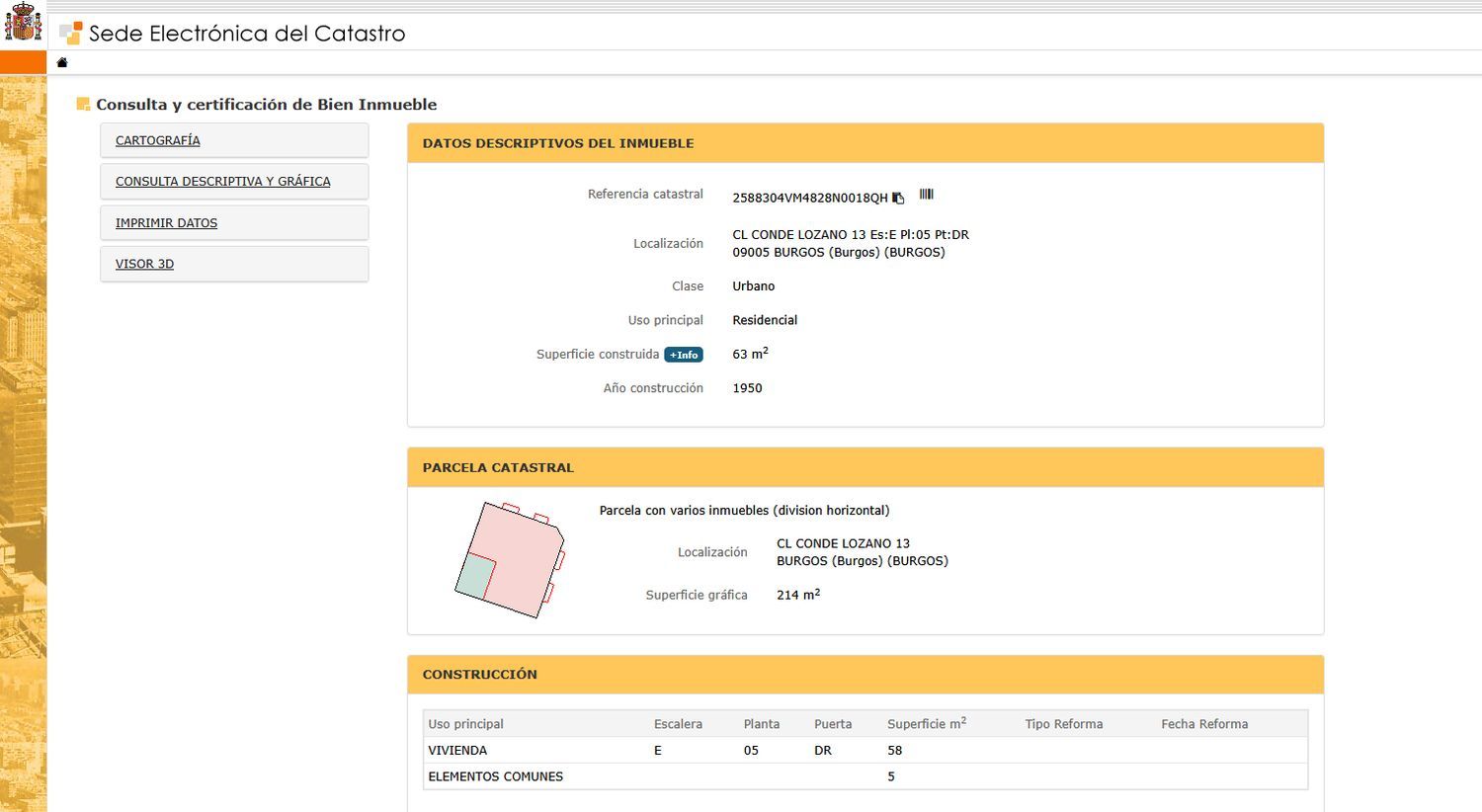1482x812 pixels.
Task: Click the 214 m² graphic surface value
Action: click(798, 595)
